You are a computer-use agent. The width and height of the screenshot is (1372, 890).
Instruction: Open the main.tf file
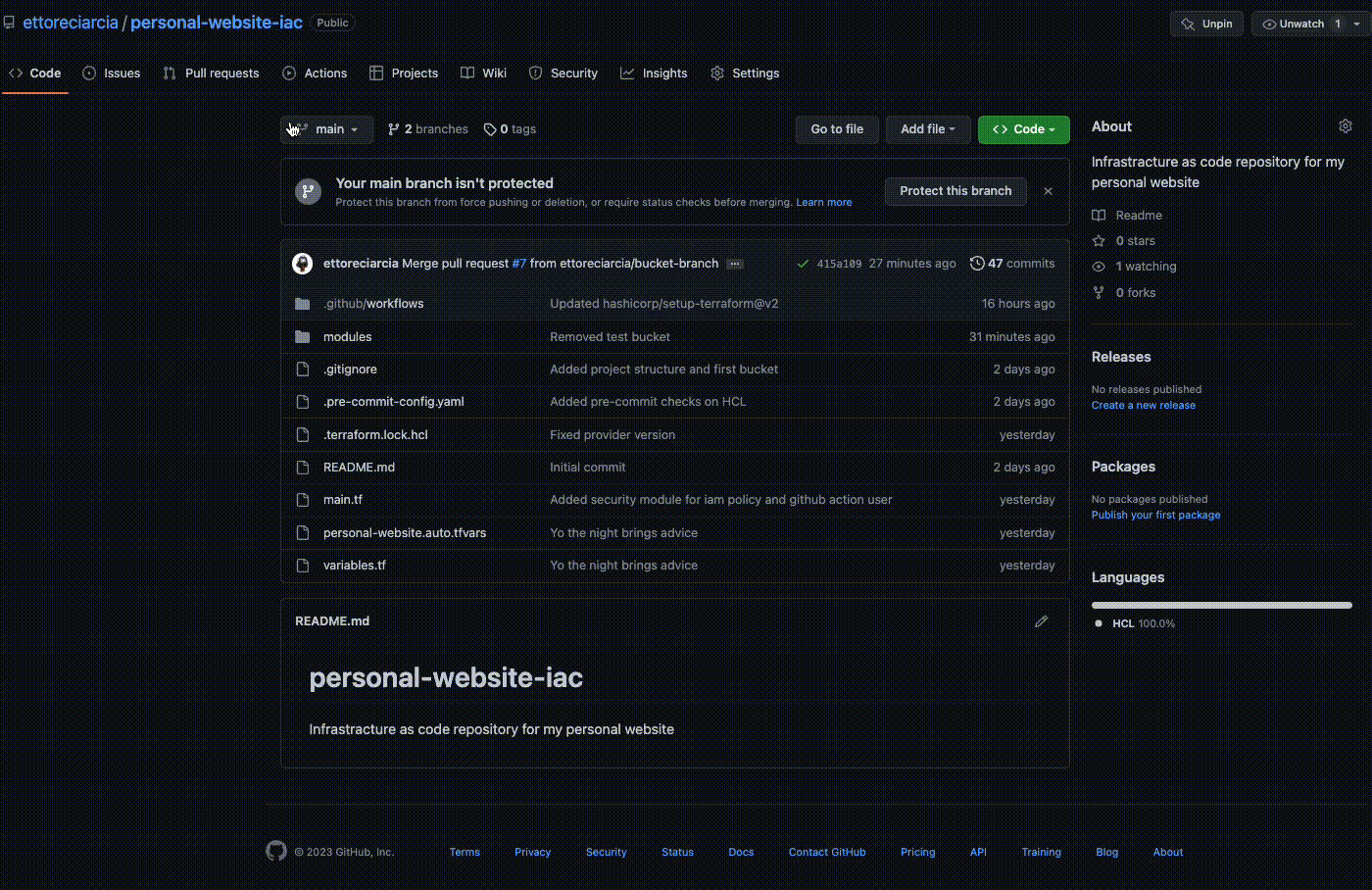tap(343, 500)
